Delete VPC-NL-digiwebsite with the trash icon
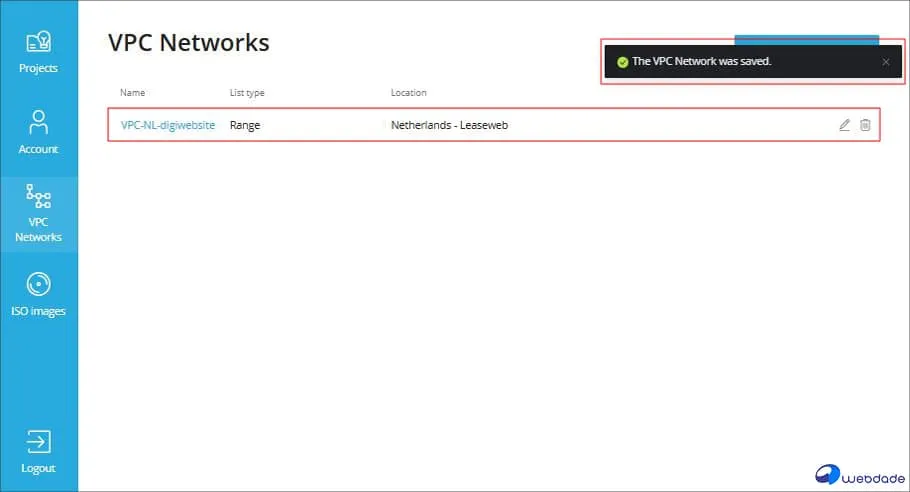The height and width of the screenshot is (492, 910). 865,125
